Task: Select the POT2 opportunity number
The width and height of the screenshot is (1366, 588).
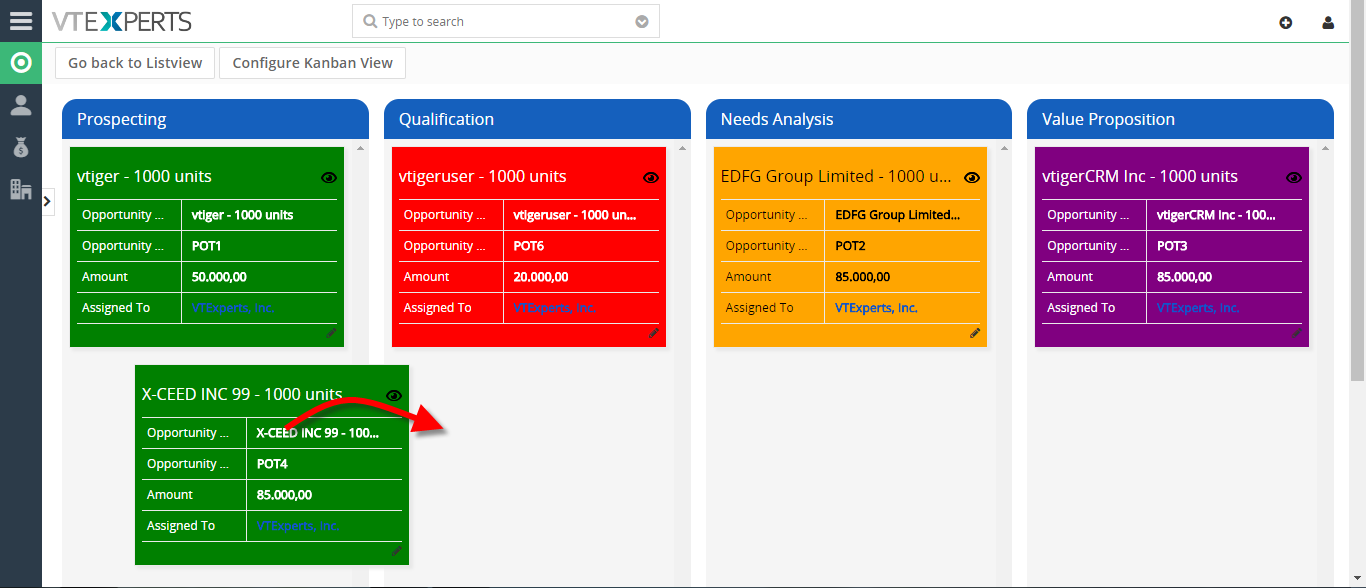Action: click(x=850, y=246)
